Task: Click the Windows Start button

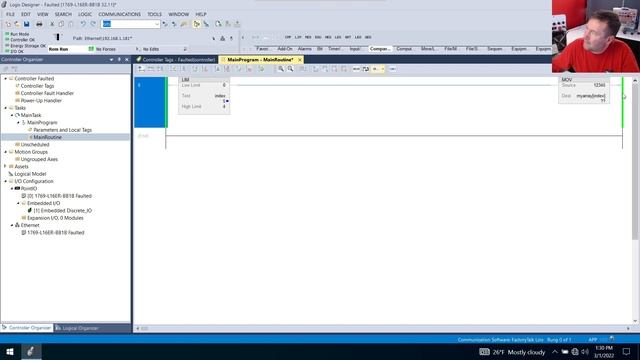Action: tap(10, 351)
